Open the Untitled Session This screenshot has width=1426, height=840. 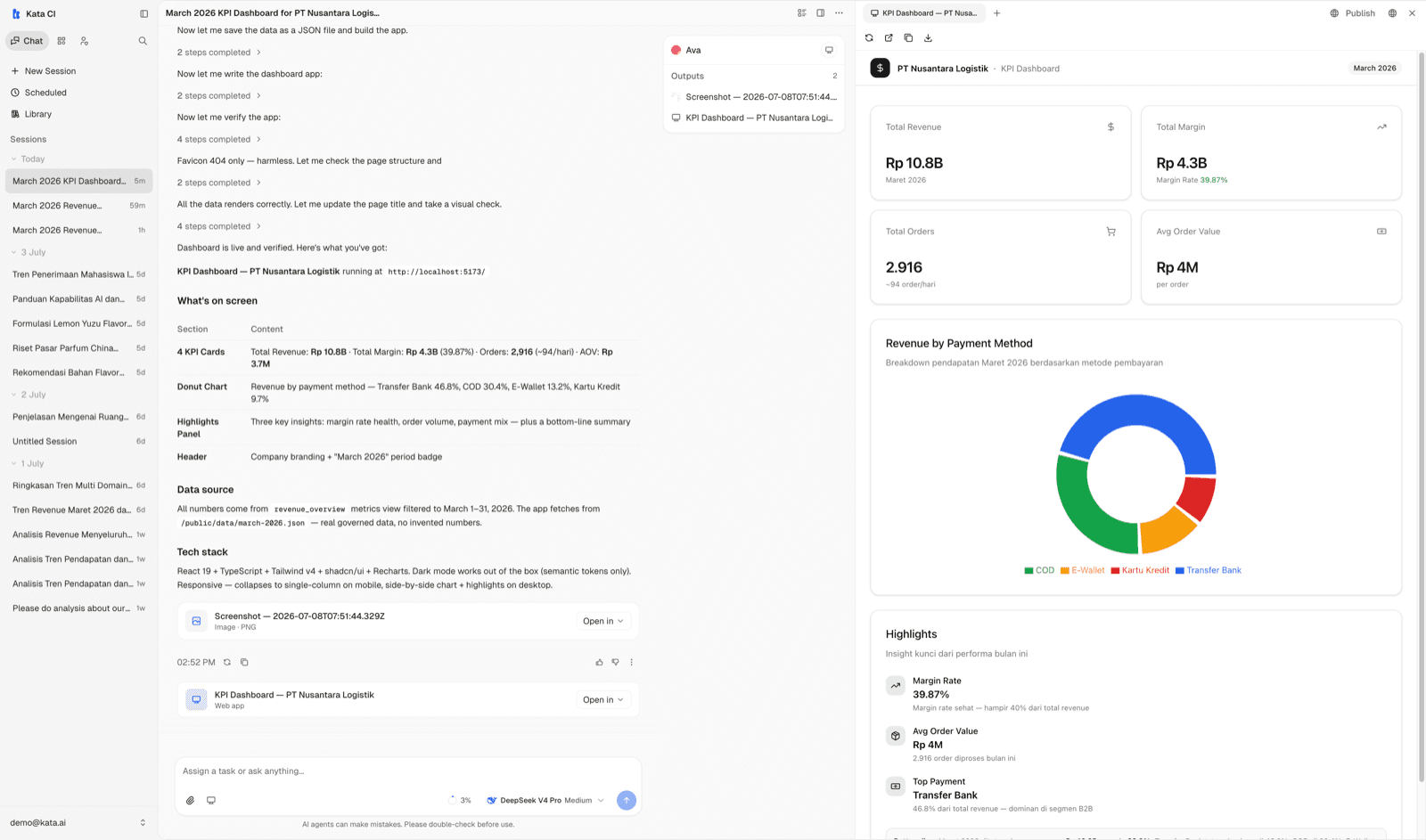point(78,441)
